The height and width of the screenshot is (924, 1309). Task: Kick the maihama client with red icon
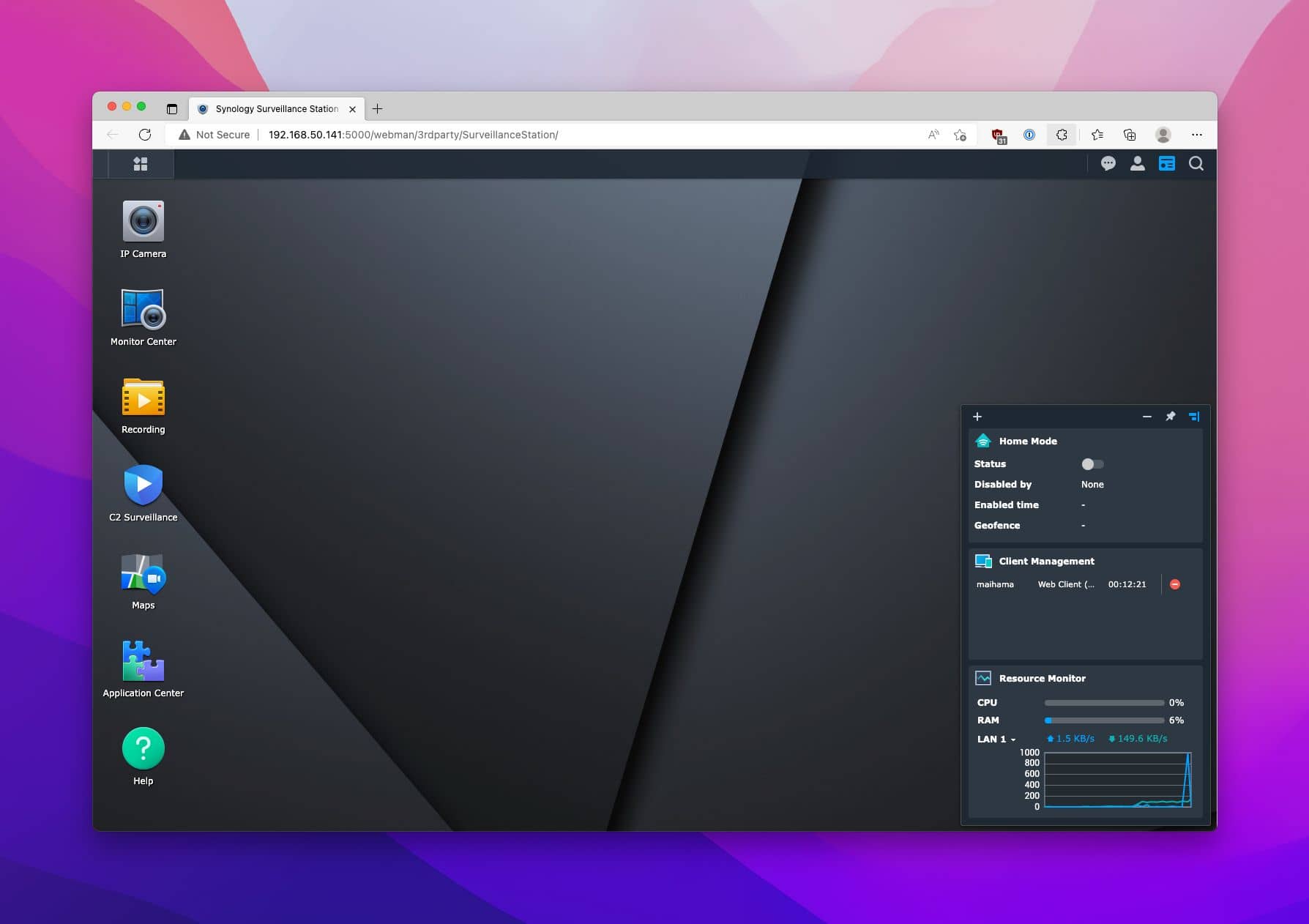[1175, 584]
